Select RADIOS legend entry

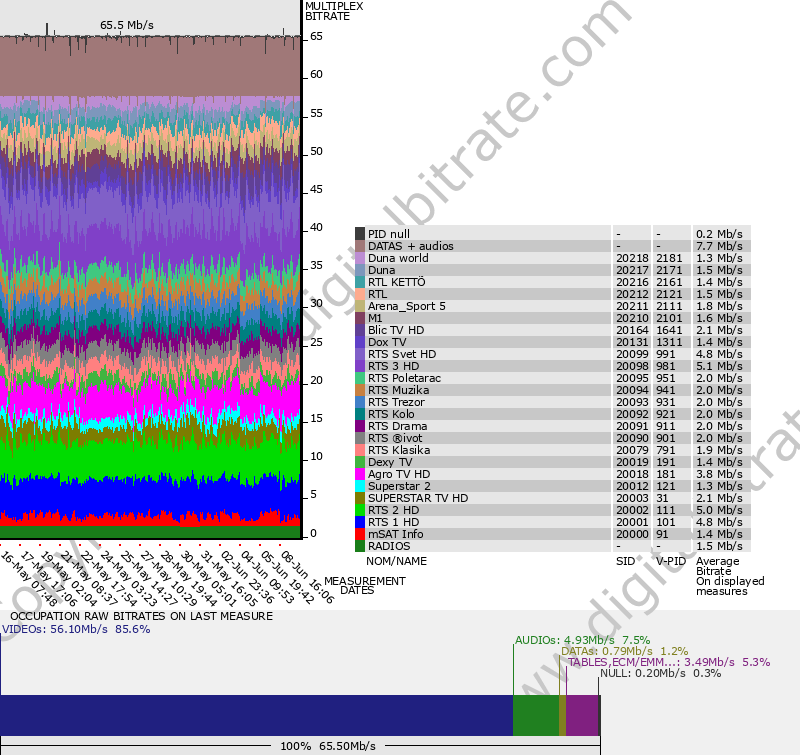tap(389, 546)
